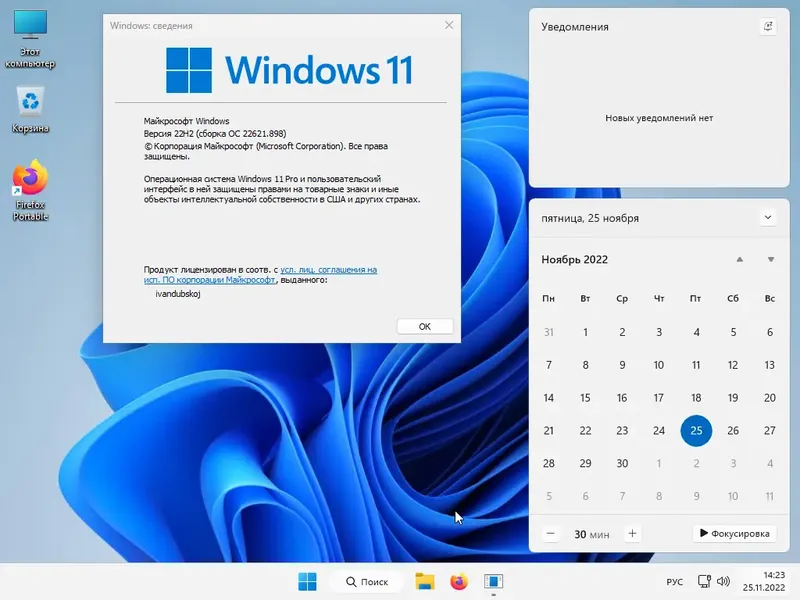Image resolution: width=800 pixels, height=600 pixels.
Task: Start a Фокусировка focus session
Action: coord(734,533)
